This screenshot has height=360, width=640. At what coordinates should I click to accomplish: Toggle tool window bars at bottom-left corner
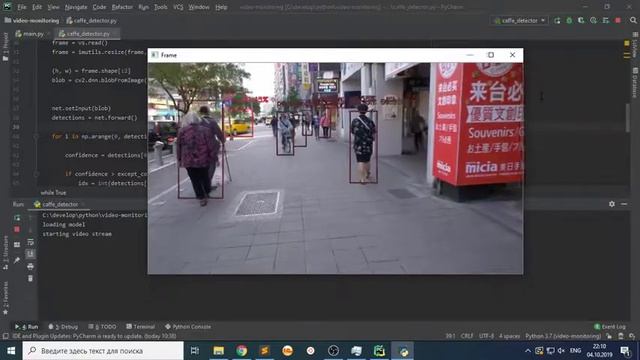tap(5, 336)
